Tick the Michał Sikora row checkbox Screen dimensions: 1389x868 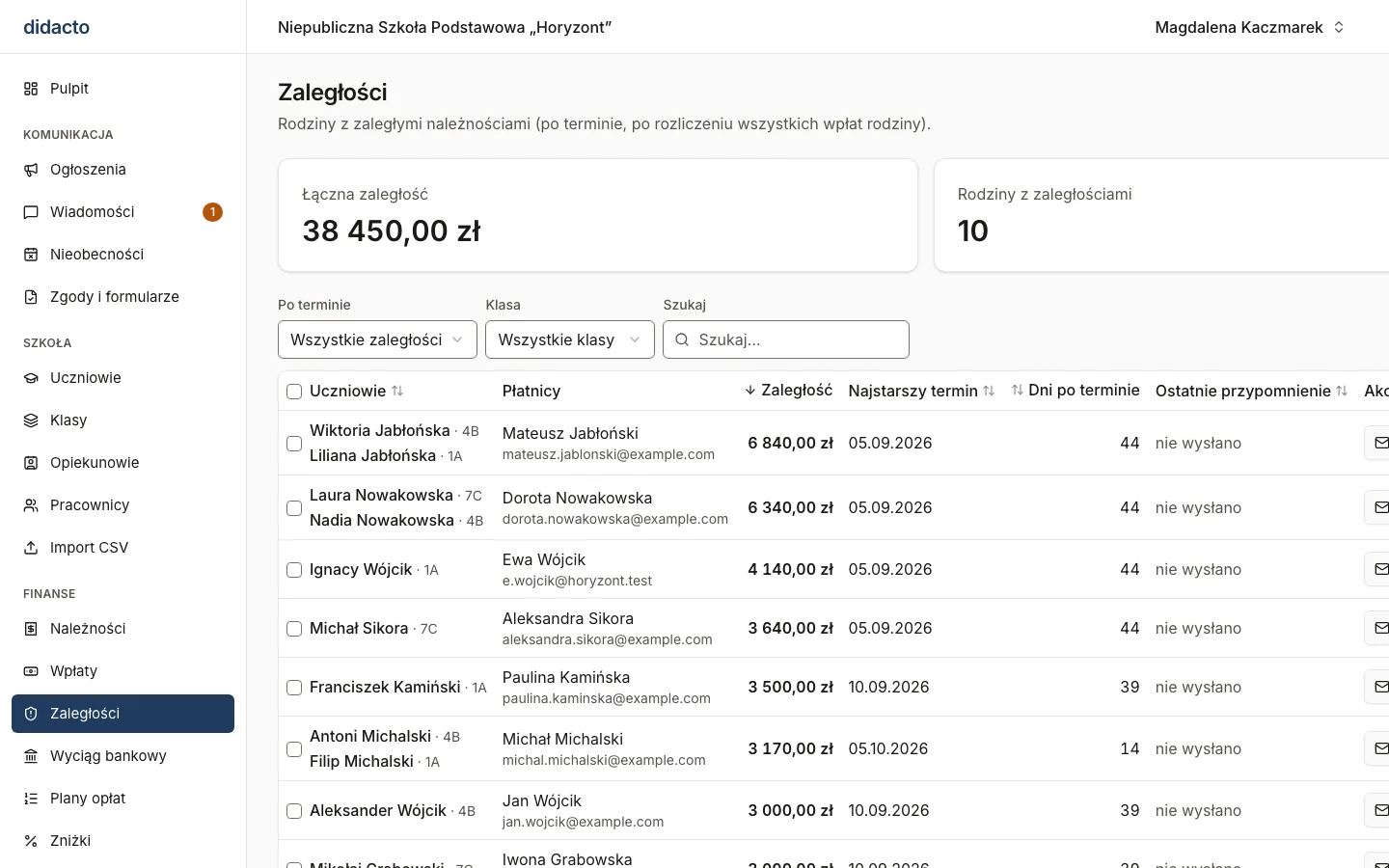click(294, 629)
